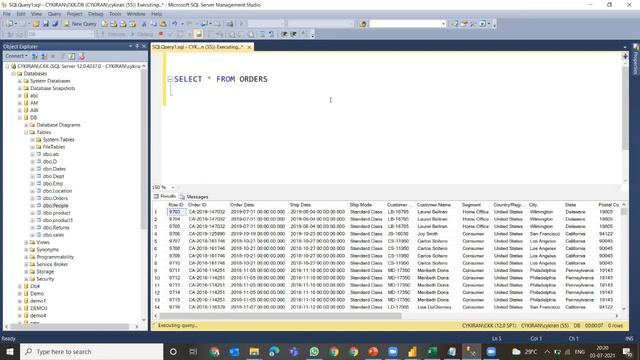Click inside the SELECT * FROM ORDERS query line
Viewport: 640px width, 360px height.
[x=220, y=79]
